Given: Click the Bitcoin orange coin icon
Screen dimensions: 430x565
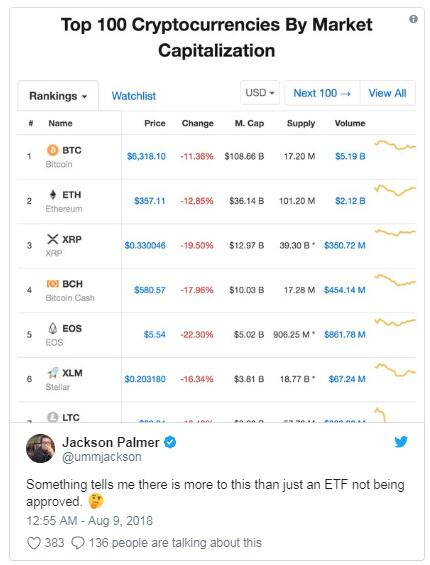Looking at the screenshot, I should pyautogui.click(x=53, y=150).
